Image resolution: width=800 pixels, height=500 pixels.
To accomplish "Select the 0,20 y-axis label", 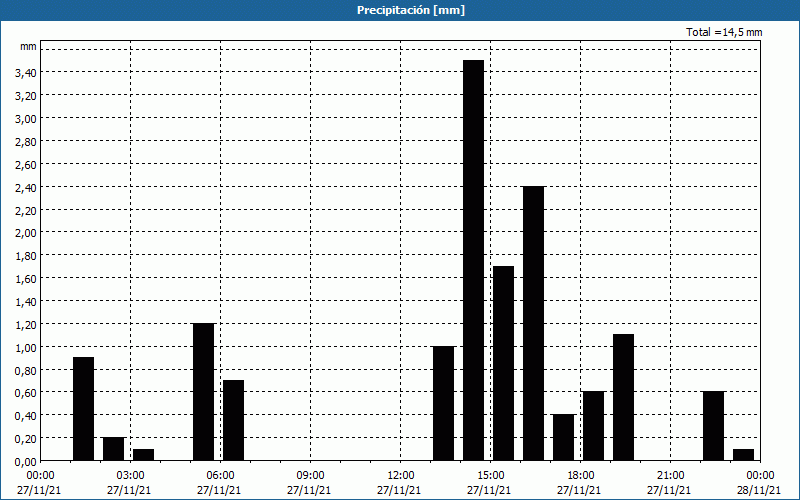I will [26, 439].
